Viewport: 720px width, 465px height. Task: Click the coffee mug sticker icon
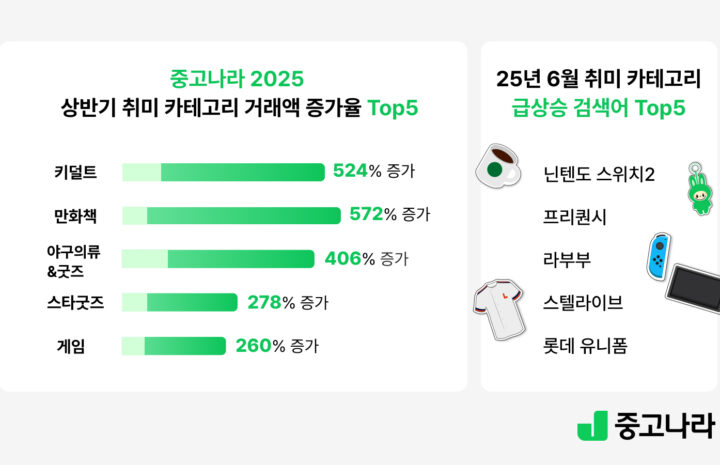point(499,166)
